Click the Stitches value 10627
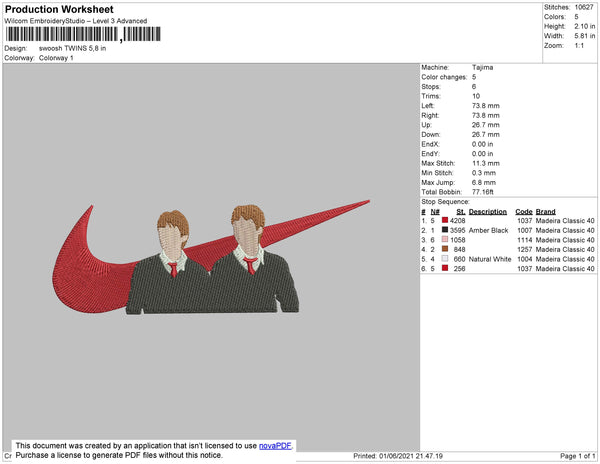The image size is (600, 464). [584, 7]
